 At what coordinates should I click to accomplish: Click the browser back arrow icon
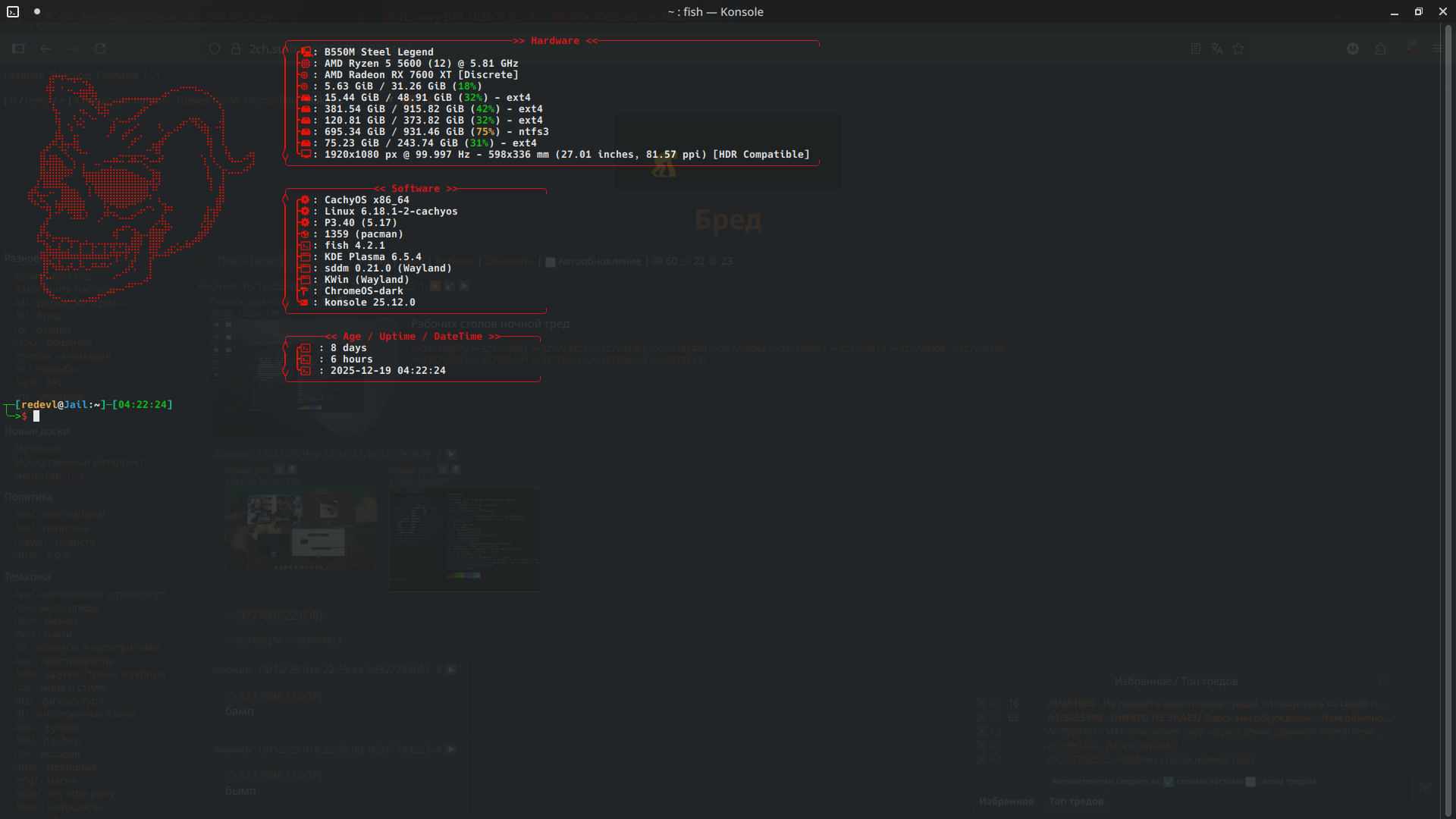[x=45, y=49]
